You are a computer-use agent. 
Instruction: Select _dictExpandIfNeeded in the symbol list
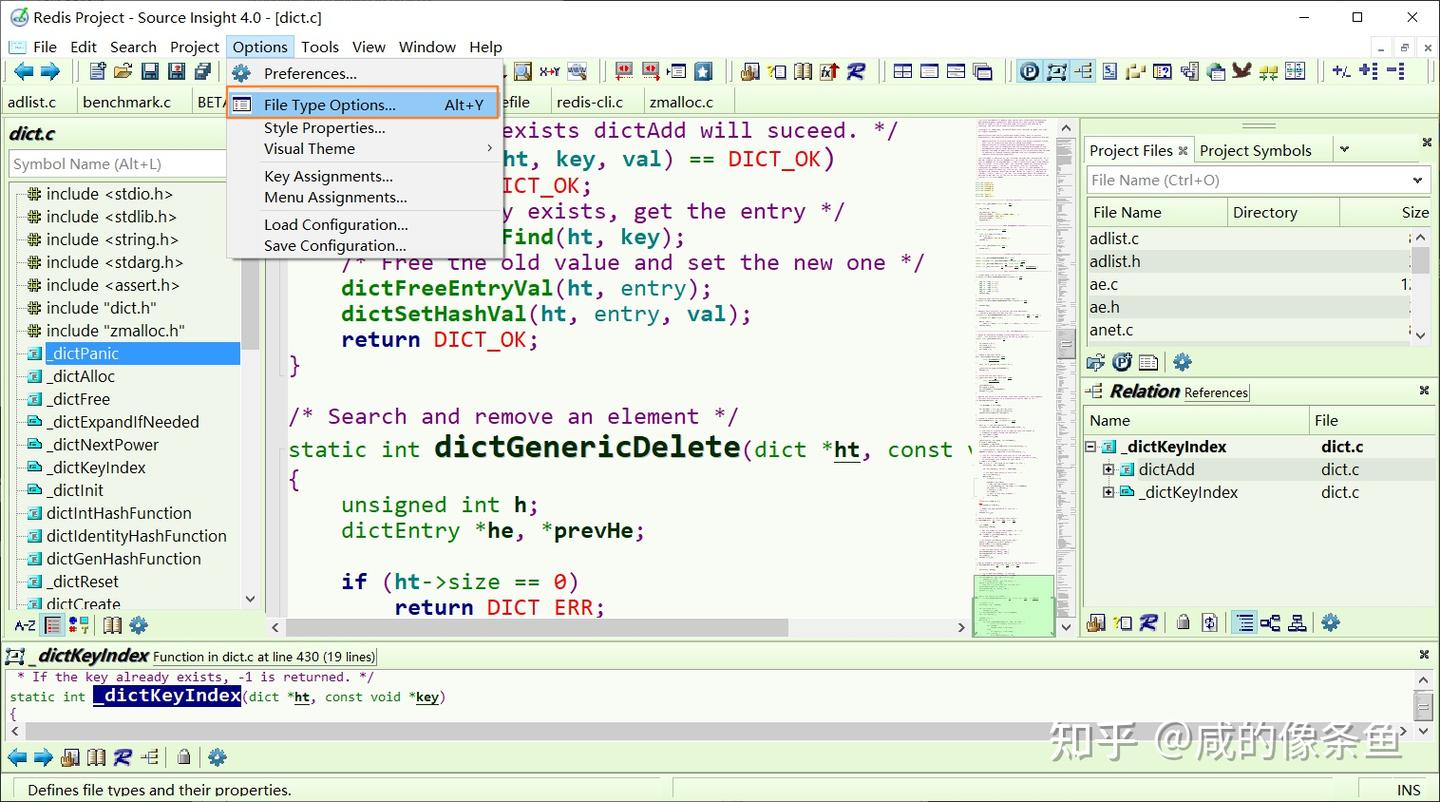click(x=122, y=422)
